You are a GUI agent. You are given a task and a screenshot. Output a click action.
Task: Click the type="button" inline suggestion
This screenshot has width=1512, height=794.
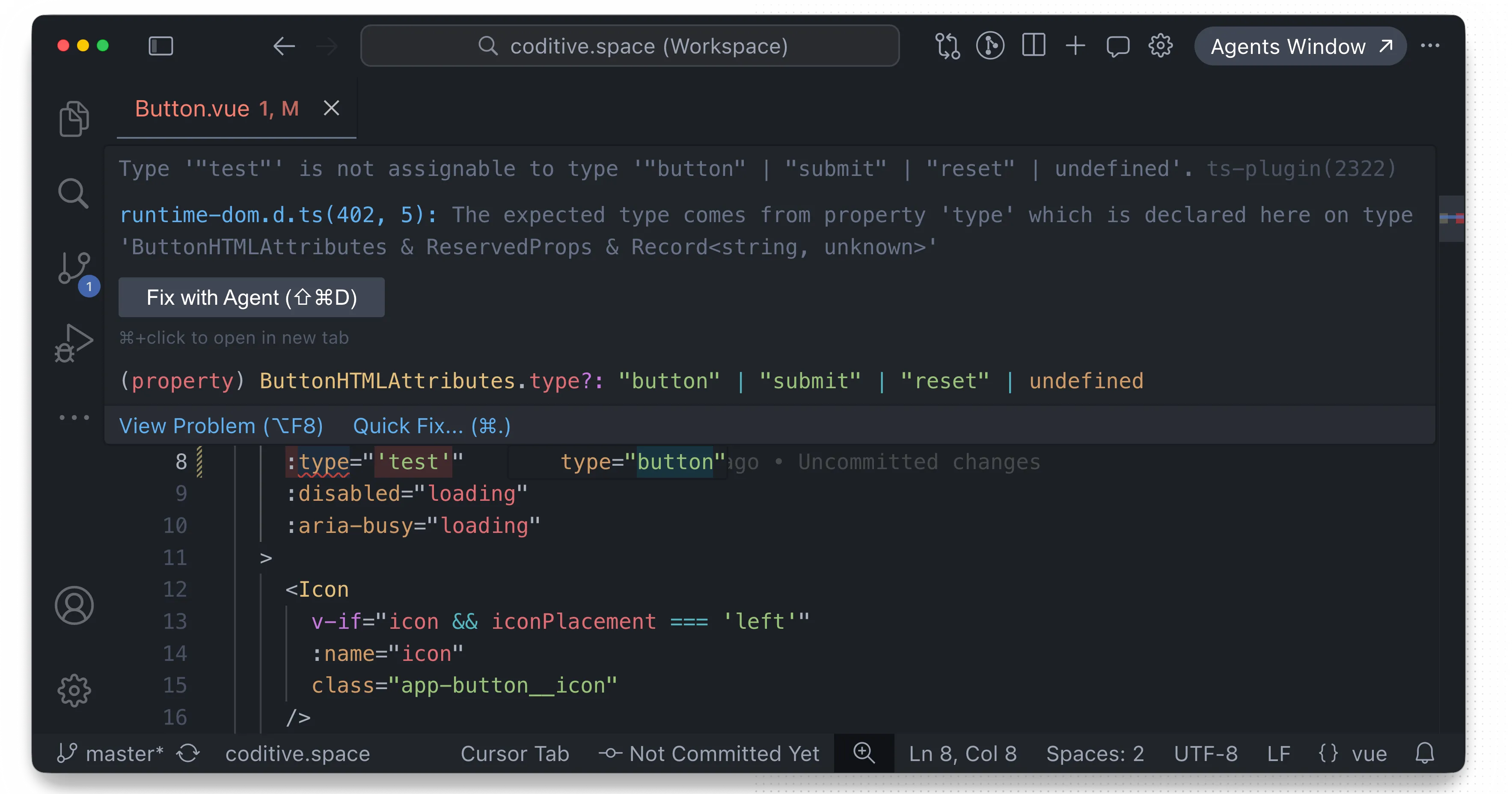pyautogui.click(x=643, y=462)
